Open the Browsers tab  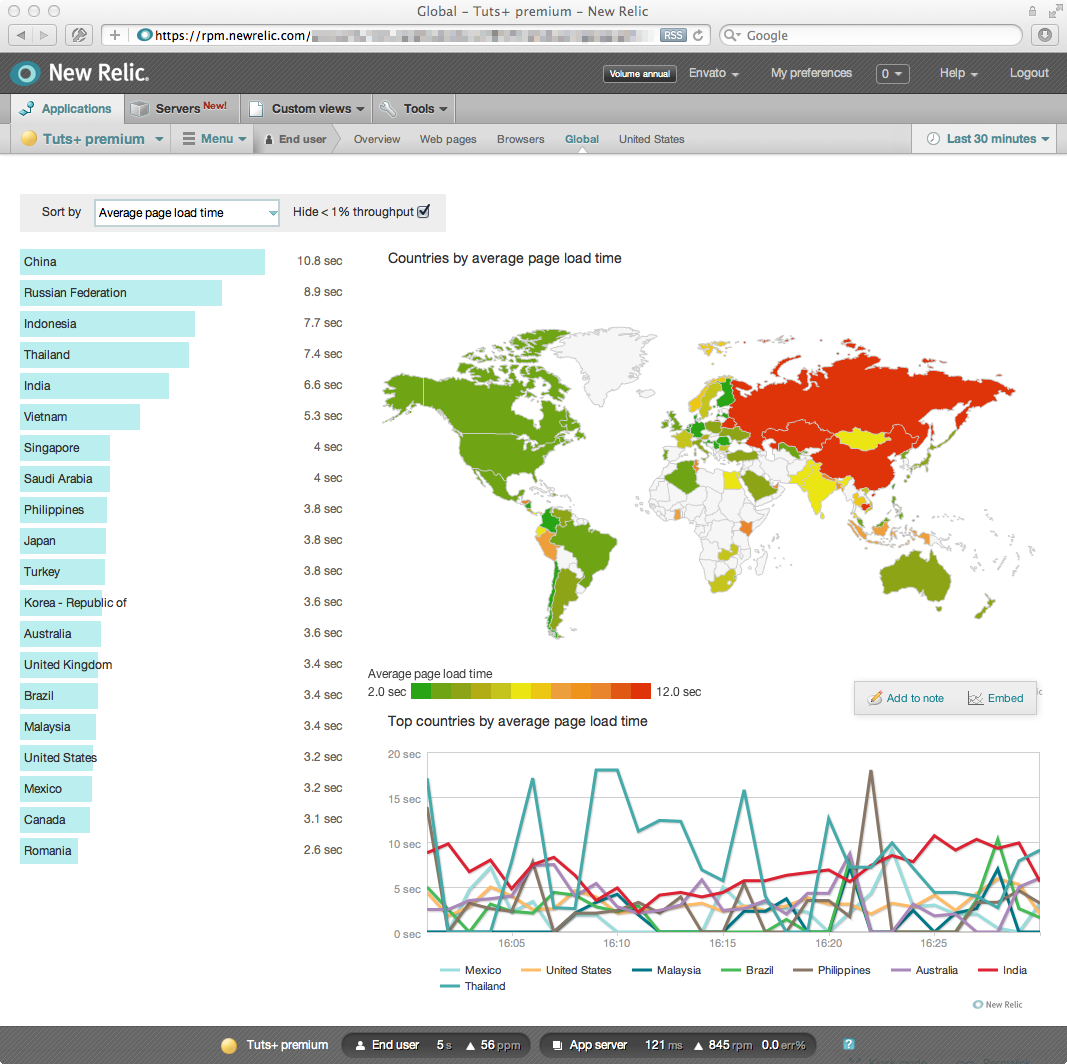coord(521,139)
